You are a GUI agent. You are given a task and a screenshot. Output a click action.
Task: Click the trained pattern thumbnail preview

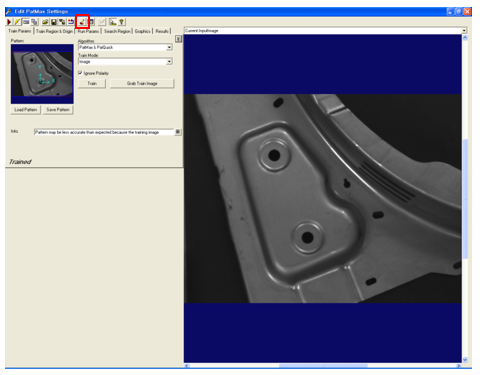click(42, 74)
